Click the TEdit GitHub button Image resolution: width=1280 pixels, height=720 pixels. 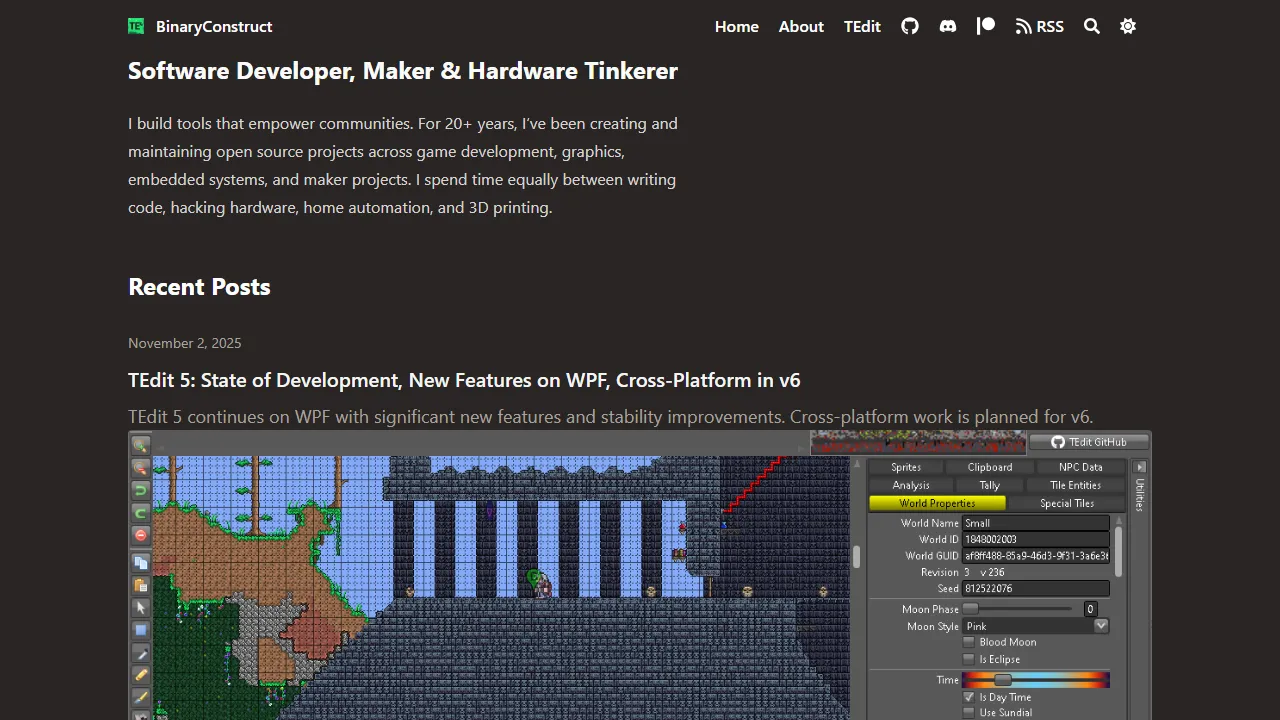point(1090,441)
